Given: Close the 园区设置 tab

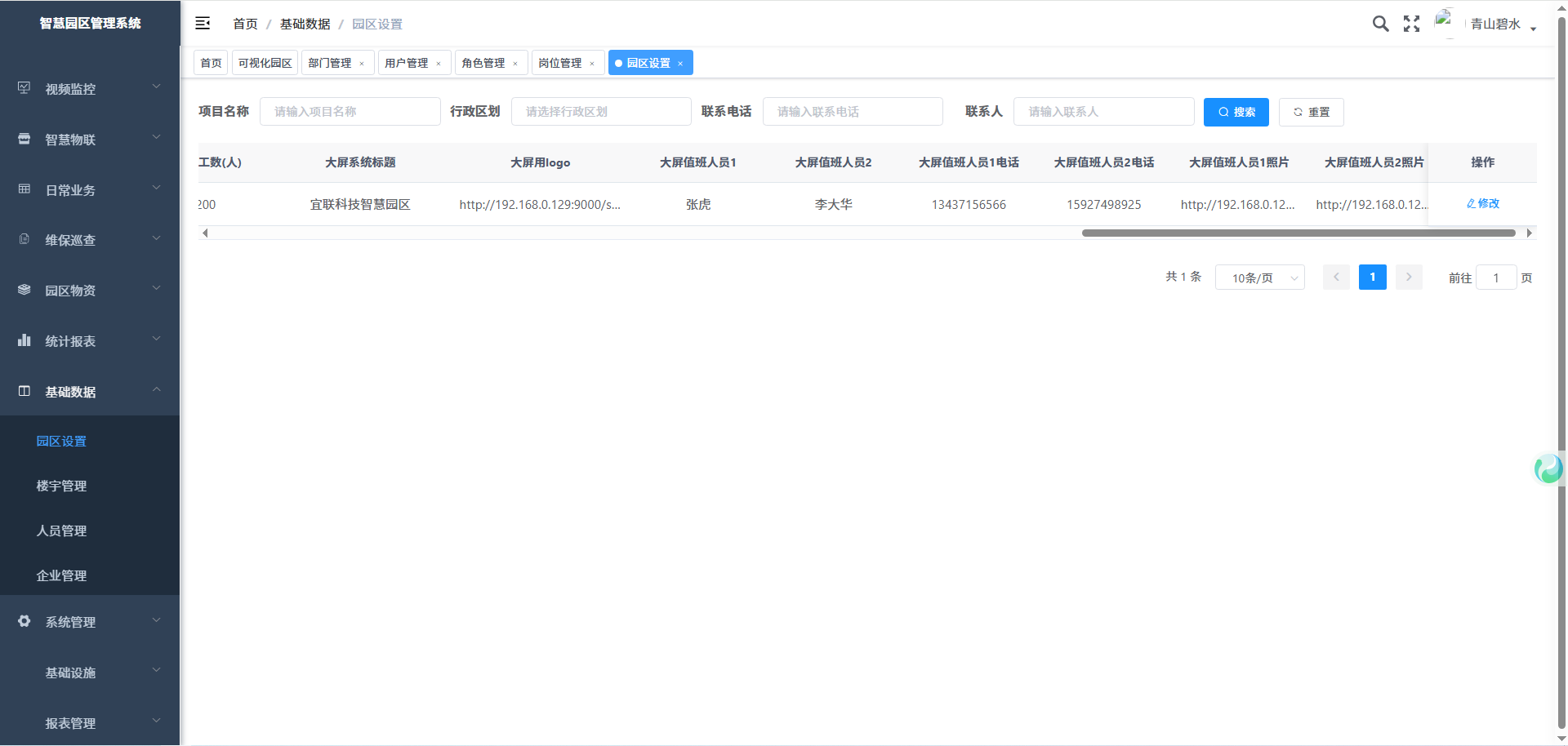Looking at the screenshot, I should pos(680,64).
